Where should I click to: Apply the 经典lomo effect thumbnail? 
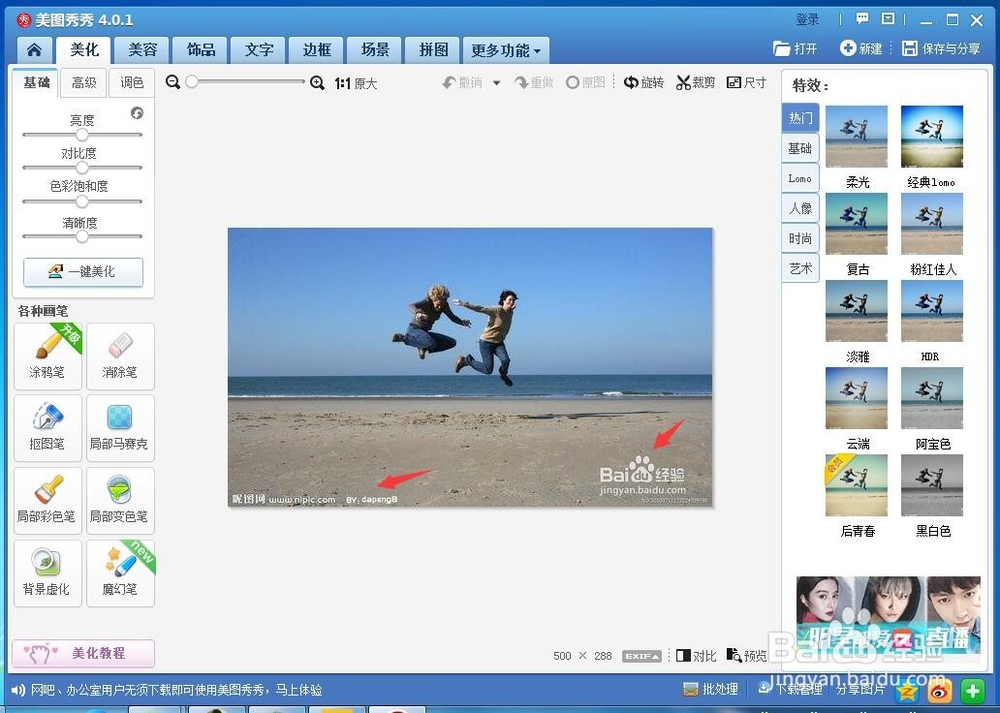point(932,140)
